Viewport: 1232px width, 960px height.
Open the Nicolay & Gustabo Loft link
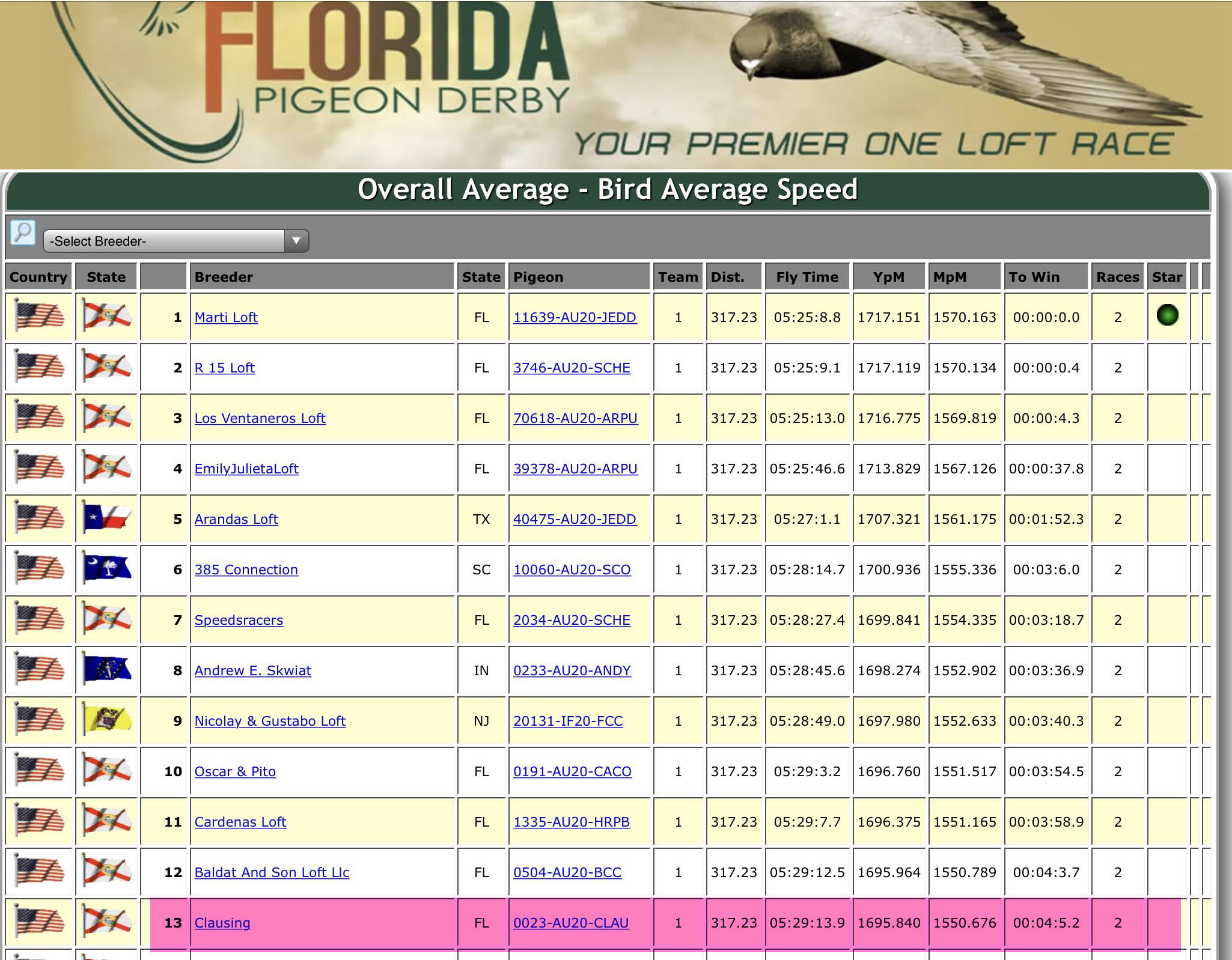[x=270, y=721]
